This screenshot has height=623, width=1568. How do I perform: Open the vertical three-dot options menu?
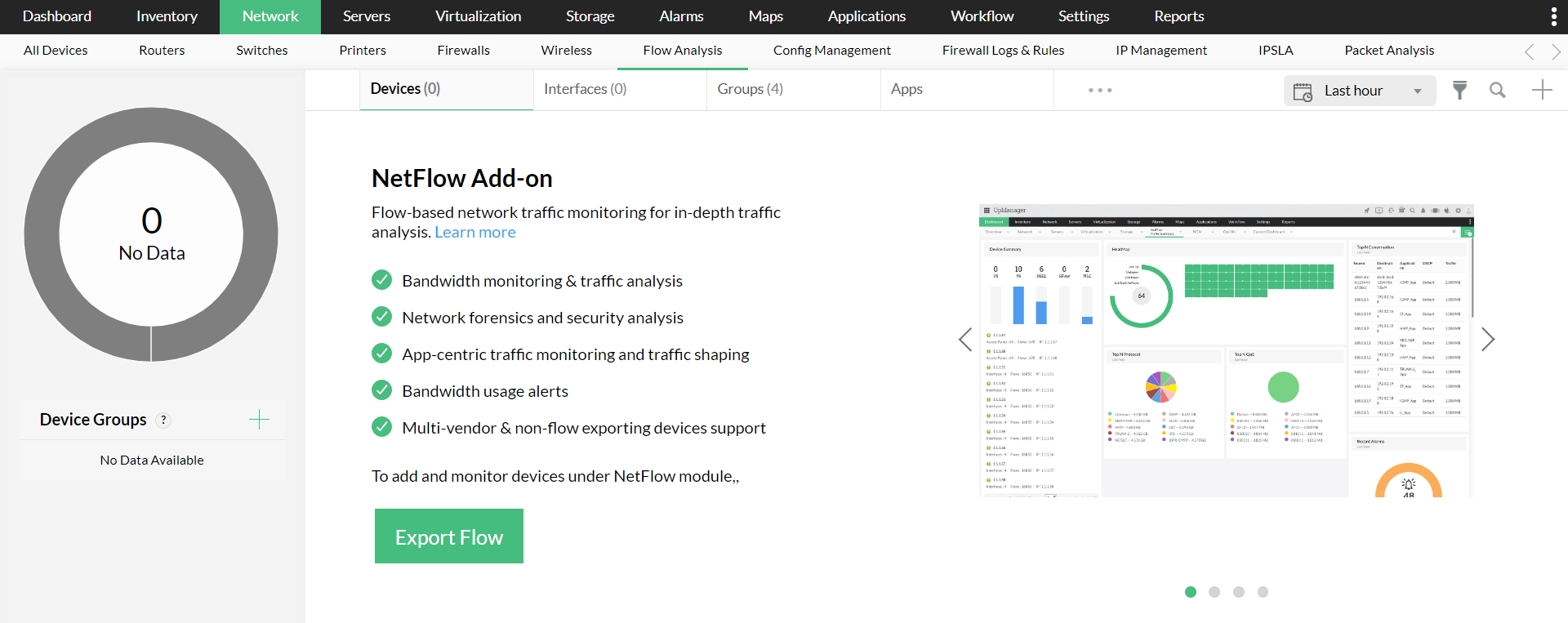(1553, 16)
